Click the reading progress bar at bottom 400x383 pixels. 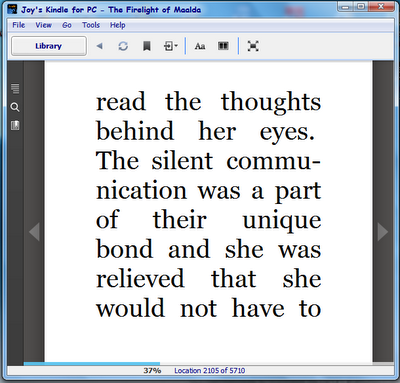[x=198, y=364]
